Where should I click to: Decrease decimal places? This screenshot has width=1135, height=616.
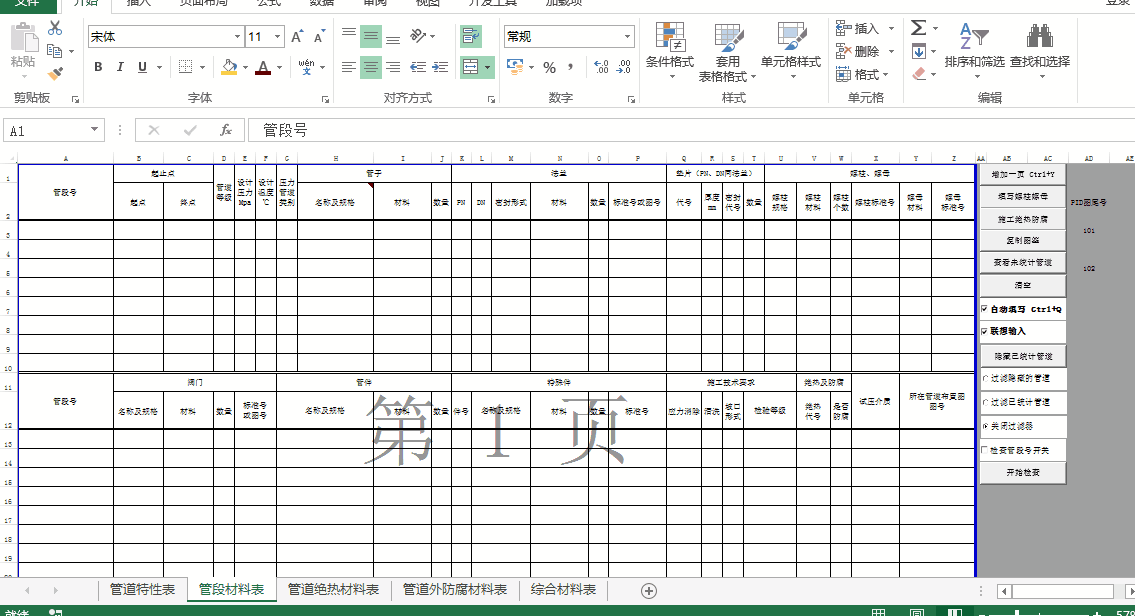624,67
